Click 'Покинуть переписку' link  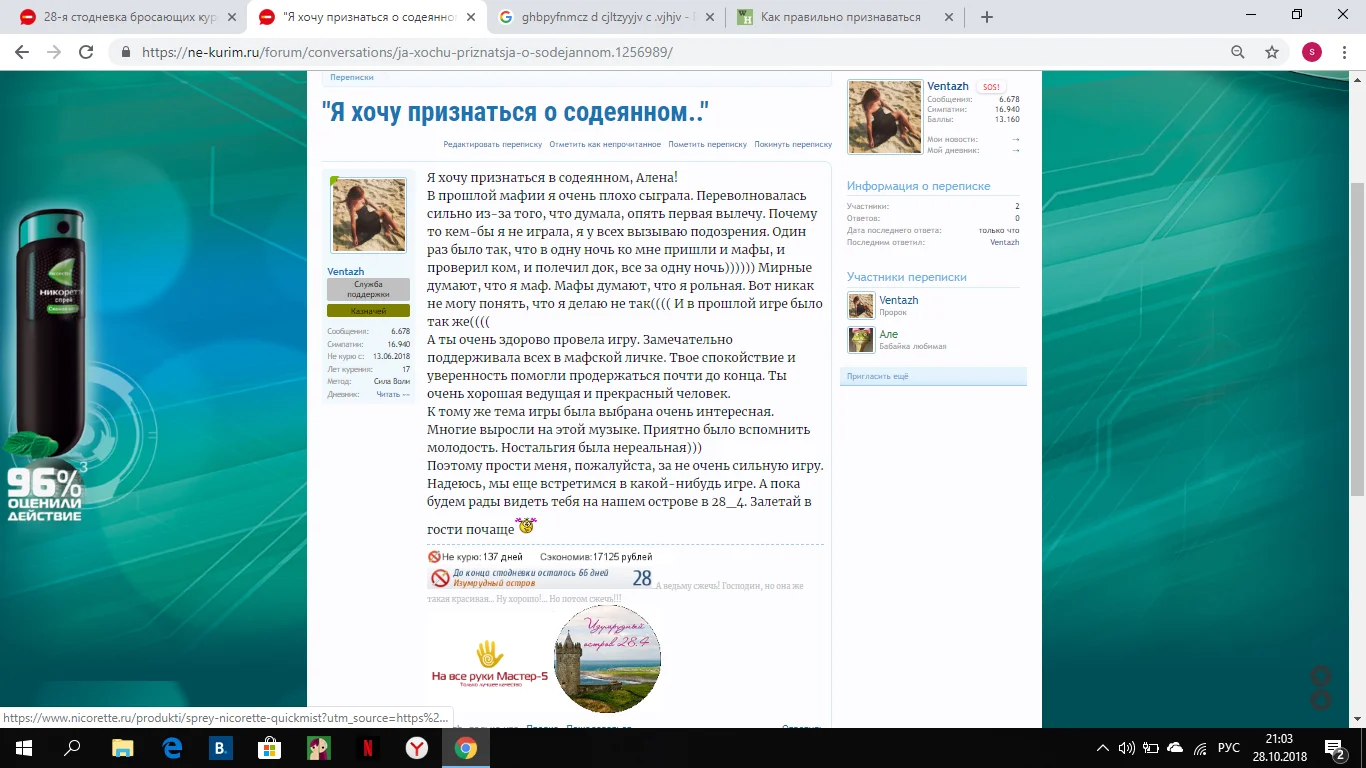793,144
